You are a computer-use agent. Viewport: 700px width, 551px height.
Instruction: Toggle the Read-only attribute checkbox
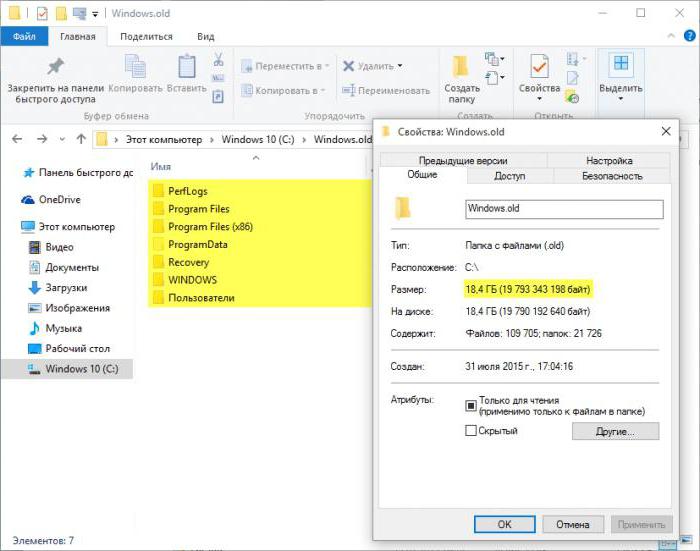pyautogui.click(x=471, y=405)
